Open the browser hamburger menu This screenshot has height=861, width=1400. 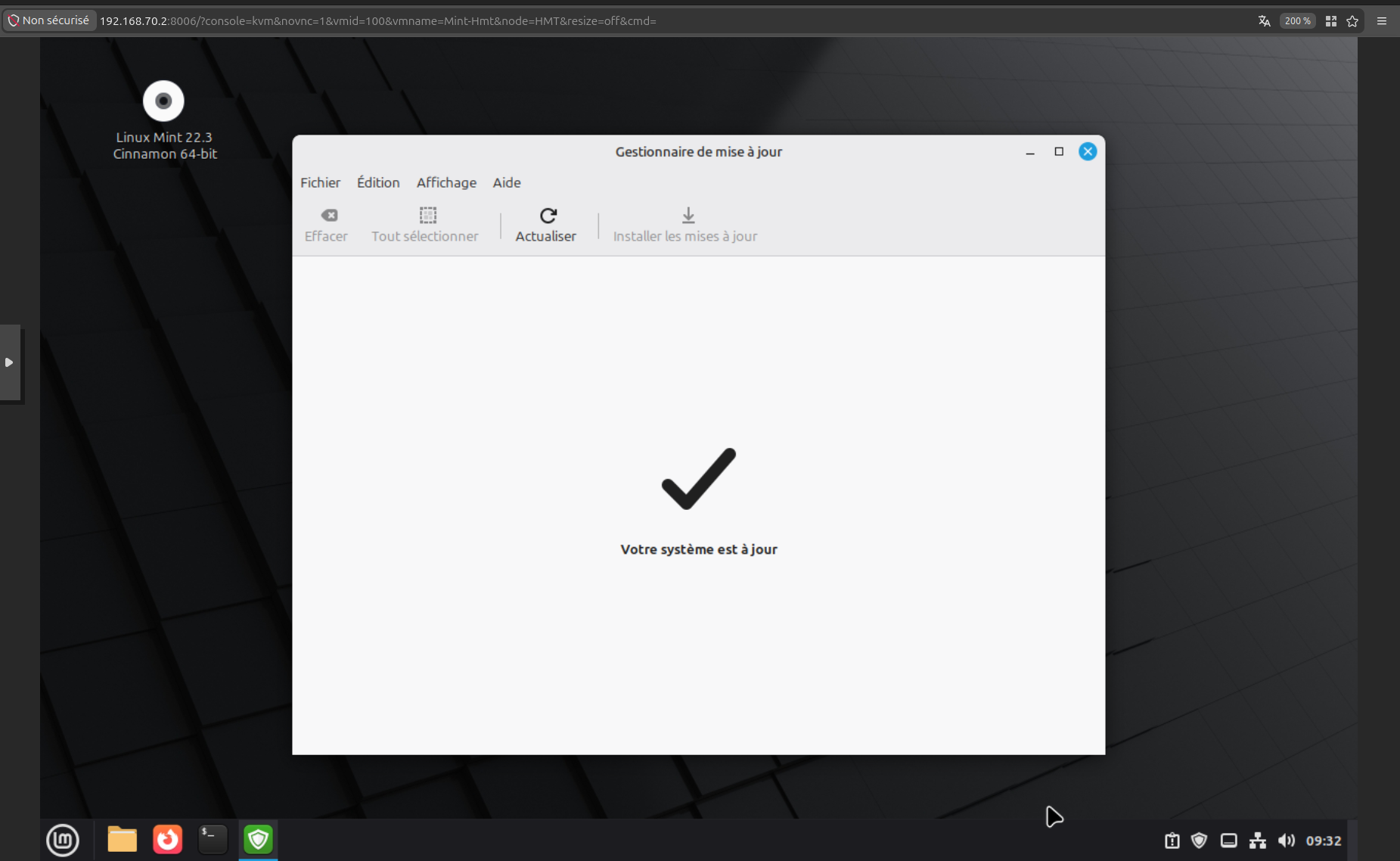click(1382, 21)
